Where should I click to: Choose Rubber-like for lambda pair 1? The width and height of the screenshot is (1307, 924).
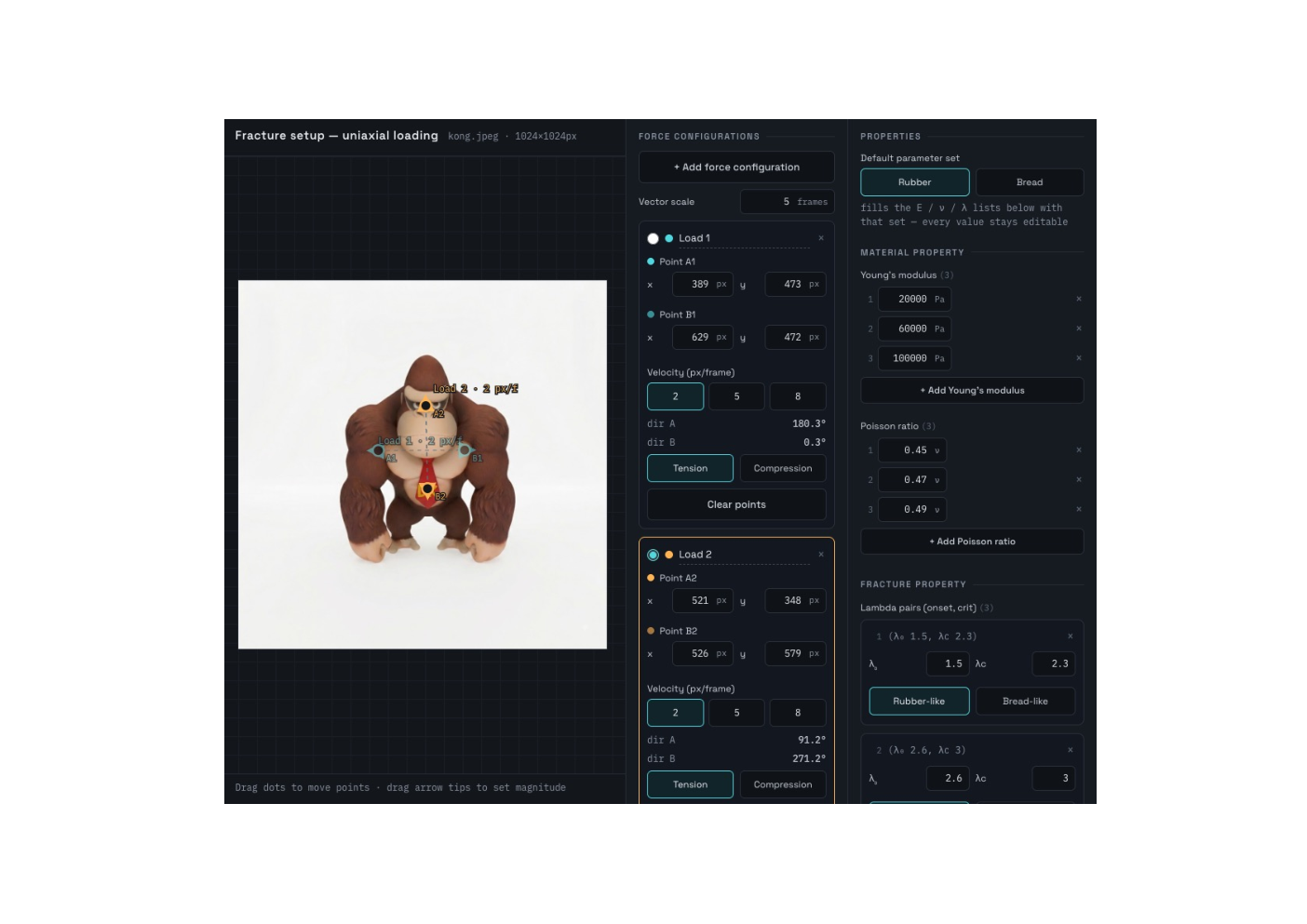click(919, 702)
